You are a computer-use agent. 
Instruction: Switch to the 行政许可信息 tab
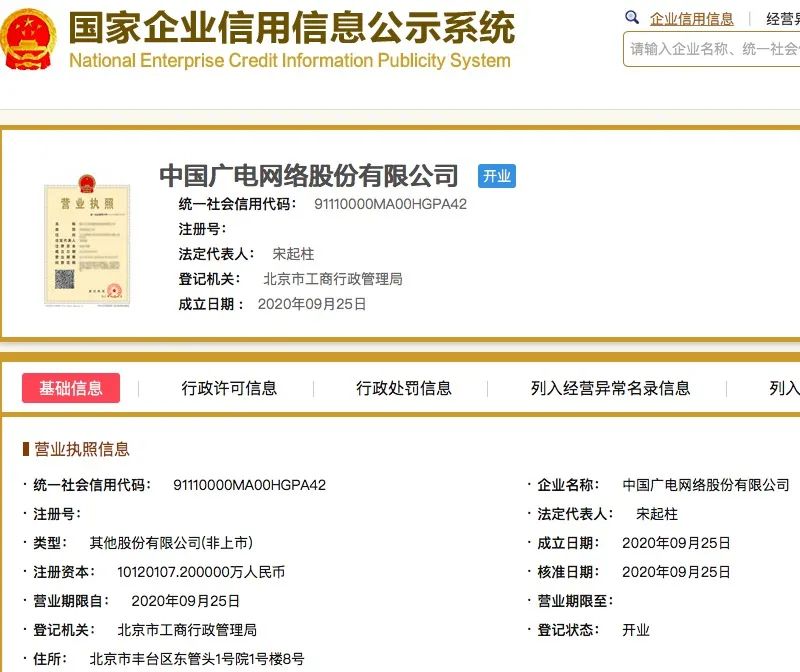[229, 388]
